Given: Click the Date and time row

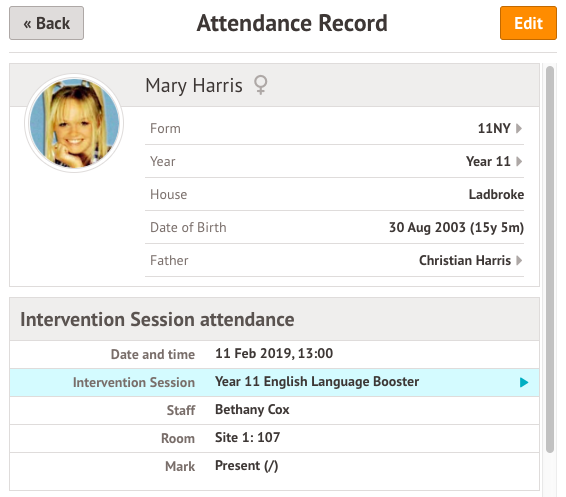Looking at the screenshot, I should 274,354.
